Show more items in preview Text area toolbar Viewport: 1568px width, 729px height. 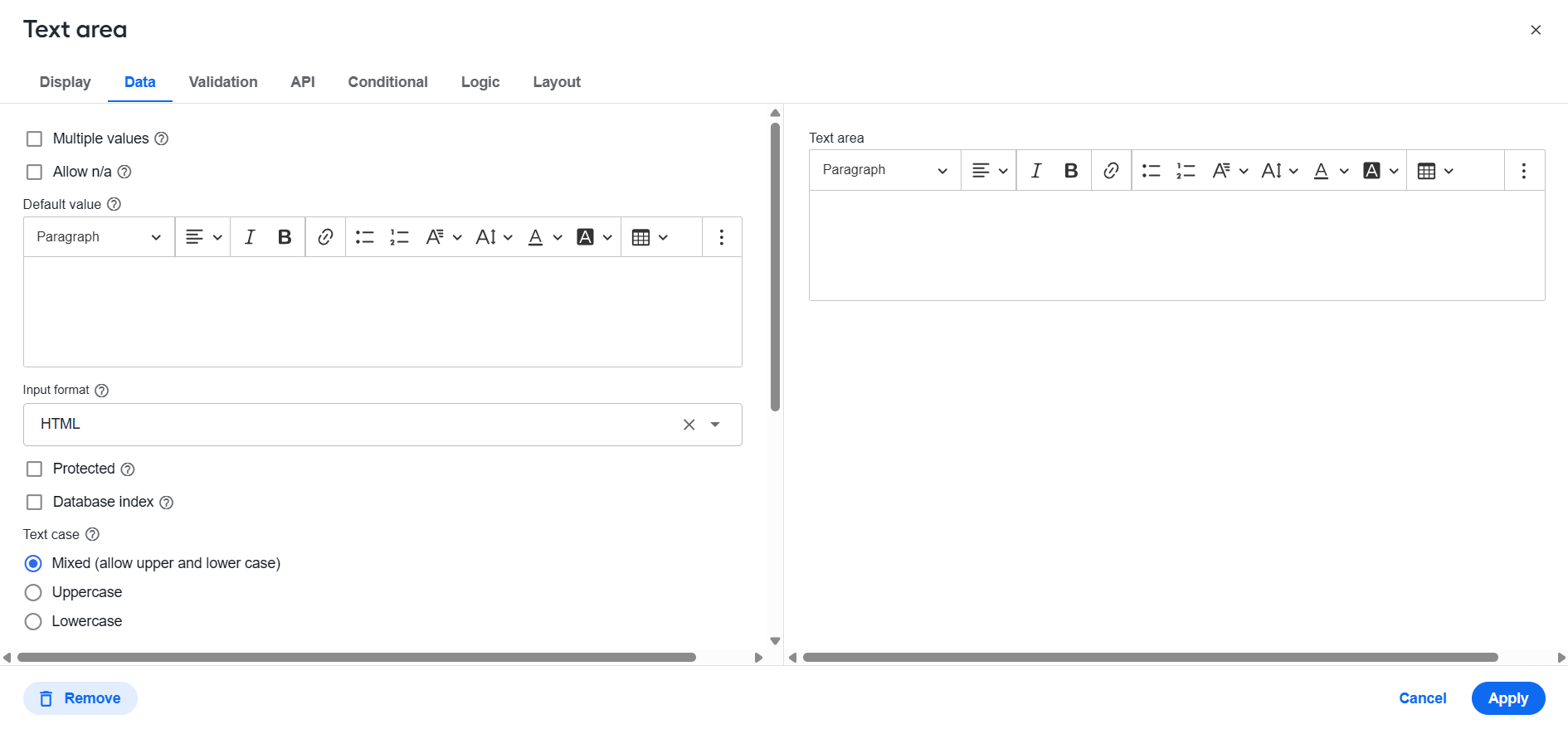pos(1524,171)
